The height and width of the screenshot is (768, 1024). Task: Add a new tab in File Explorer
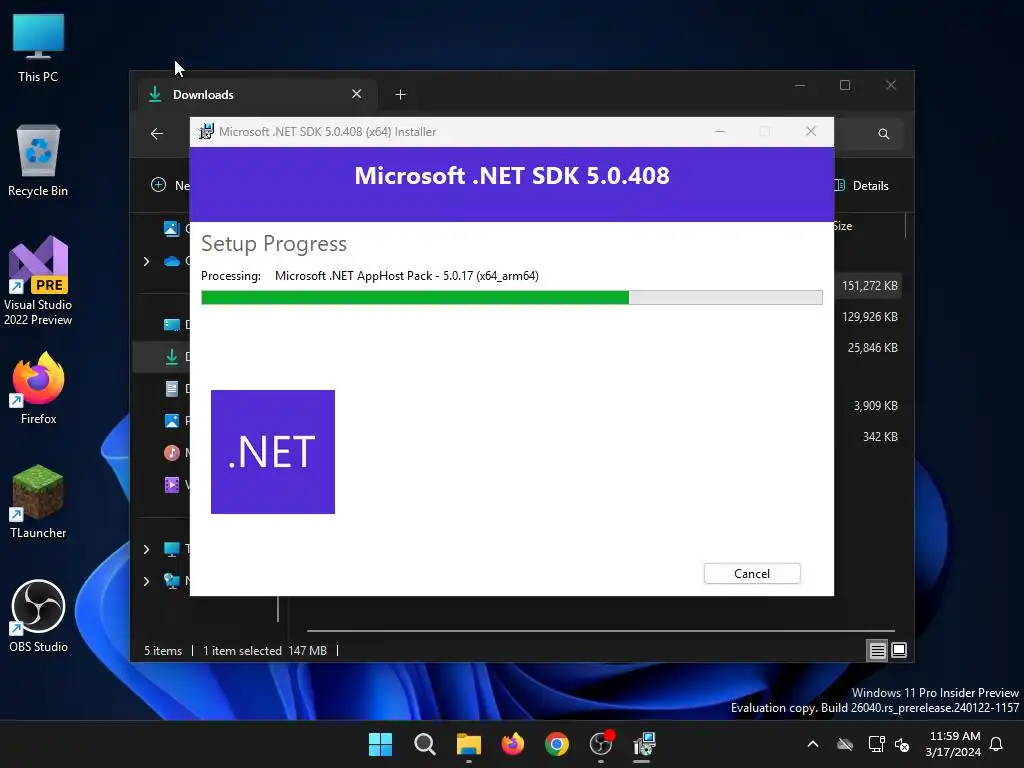point(400,95)
